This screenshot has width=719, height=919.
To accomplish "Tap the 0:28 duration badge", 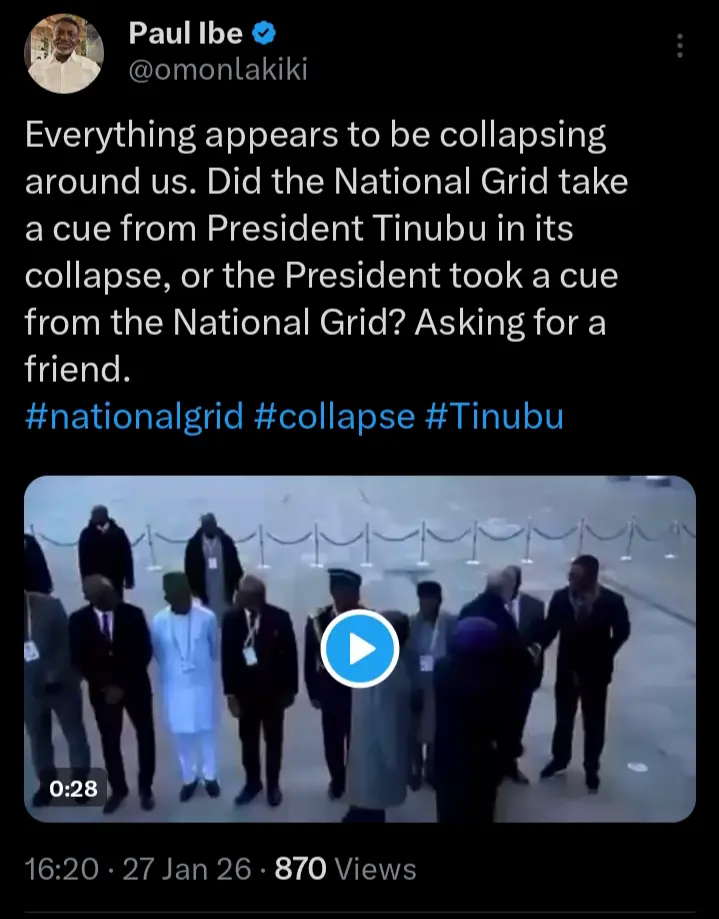I will tap(73, 788).
